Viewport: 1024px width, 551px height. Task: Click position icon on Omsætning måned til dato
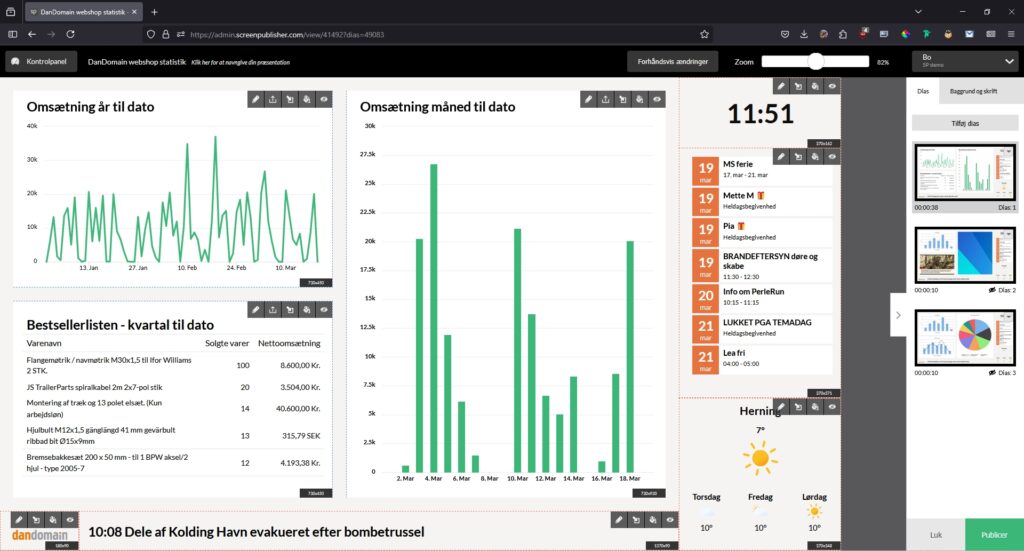(x=623, y=99)
